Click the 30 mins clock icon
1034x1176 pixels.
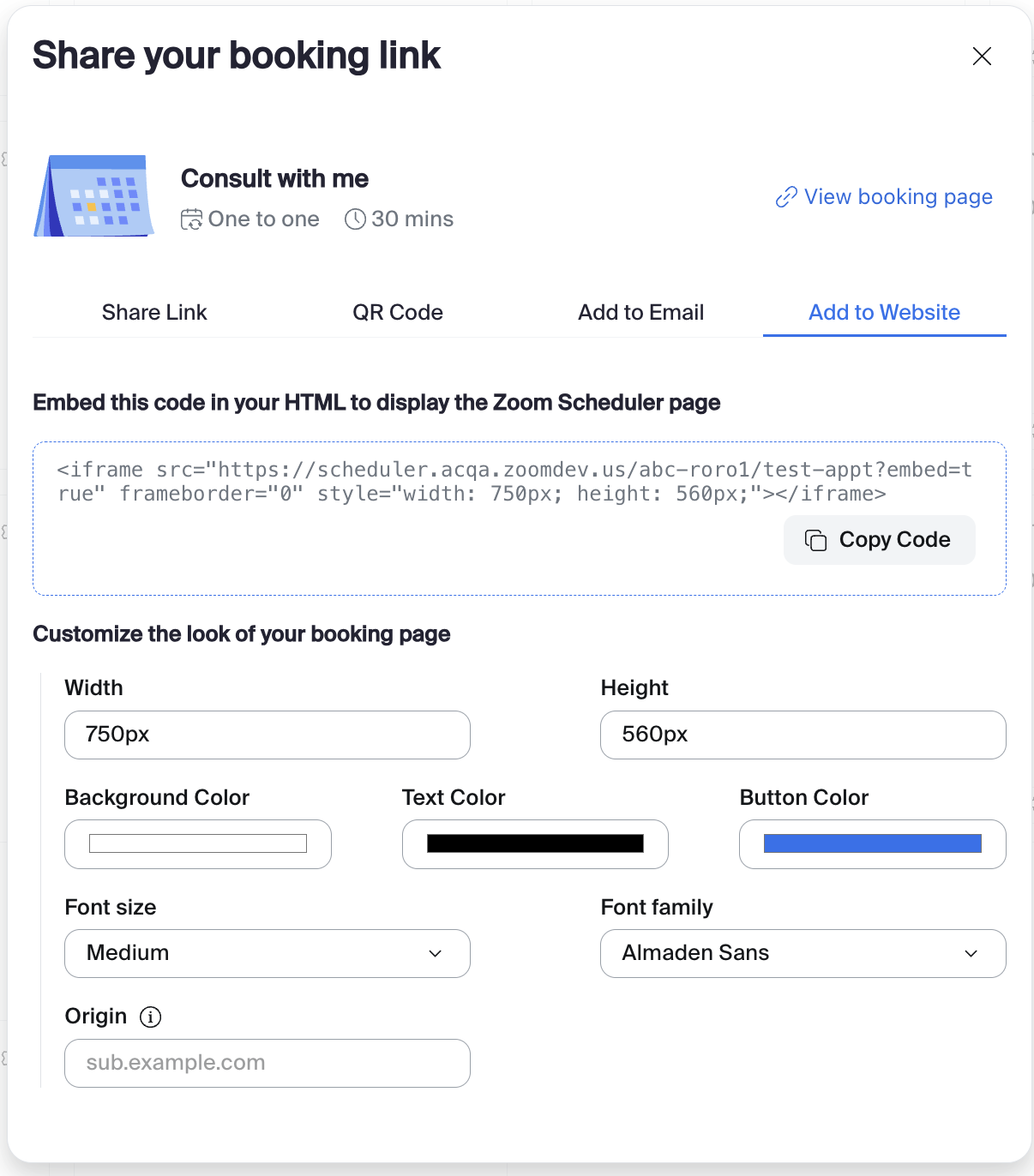click(355, 219)
